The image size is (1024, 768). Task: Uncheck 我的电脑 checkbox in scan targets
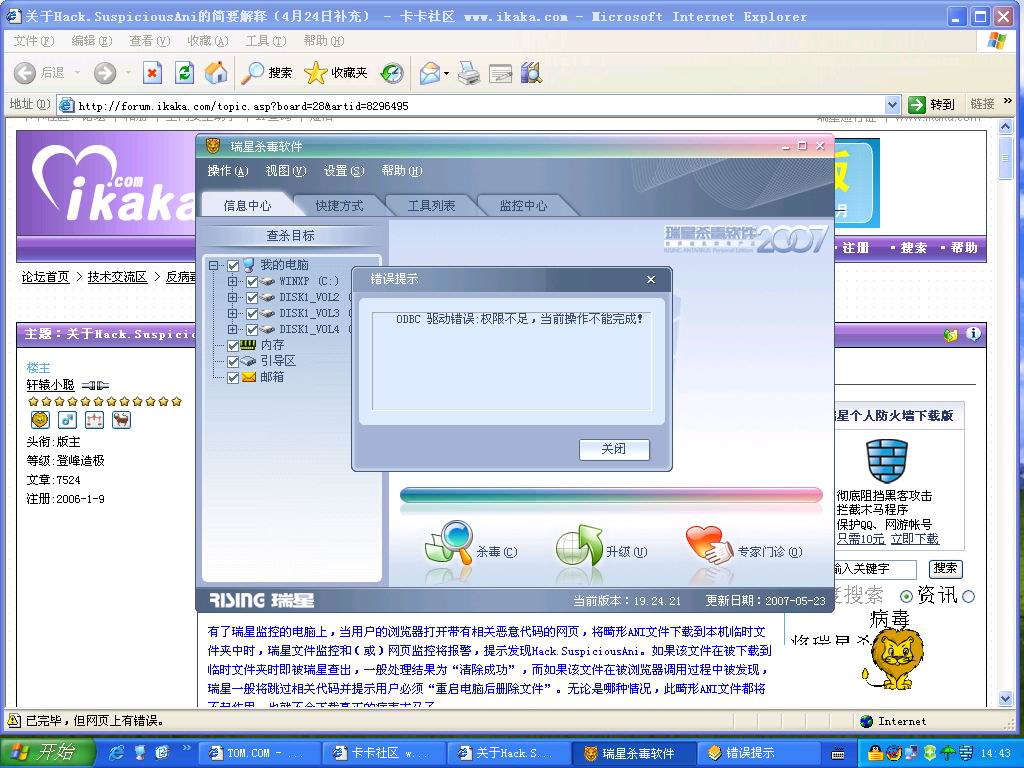click(232, 265)
